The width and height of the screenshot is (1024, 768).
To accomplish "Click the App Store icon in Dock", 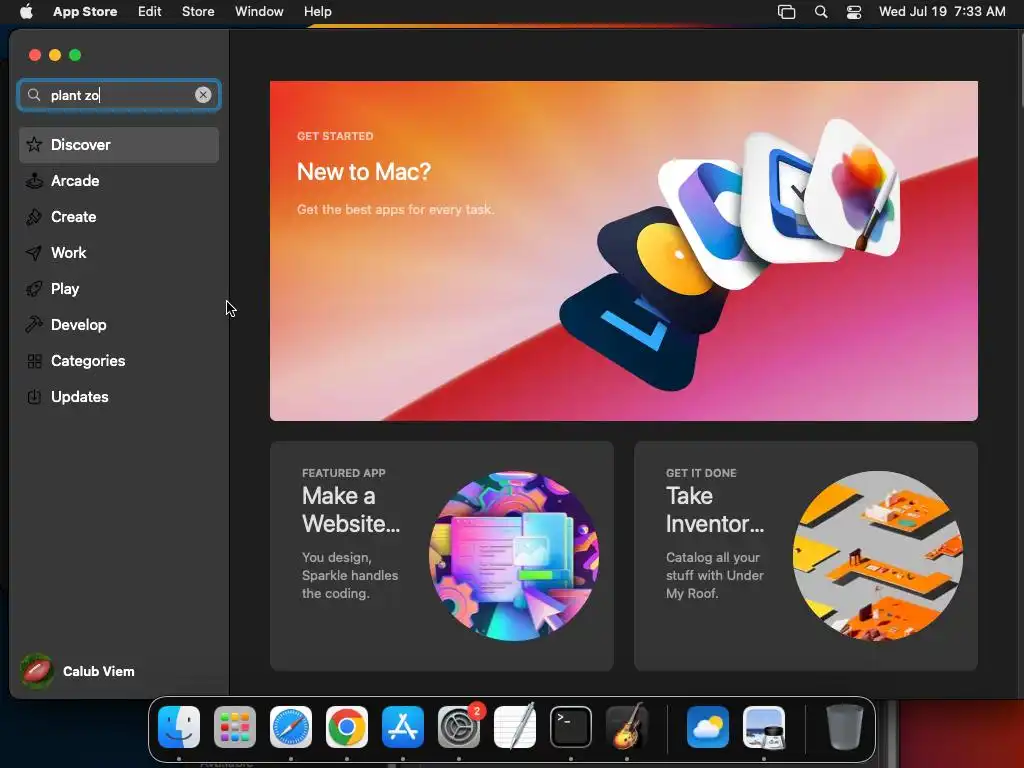I will [403, 727].
